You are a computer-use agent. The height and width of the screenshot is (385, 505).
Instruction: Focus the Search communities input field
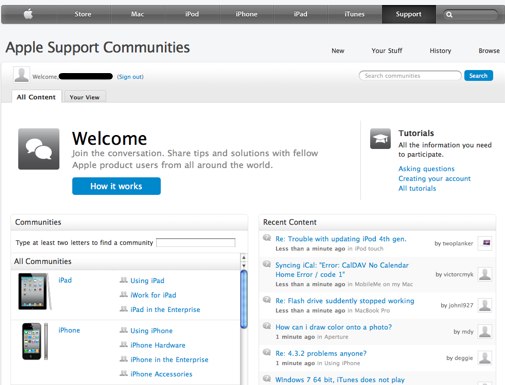(410, 76)
